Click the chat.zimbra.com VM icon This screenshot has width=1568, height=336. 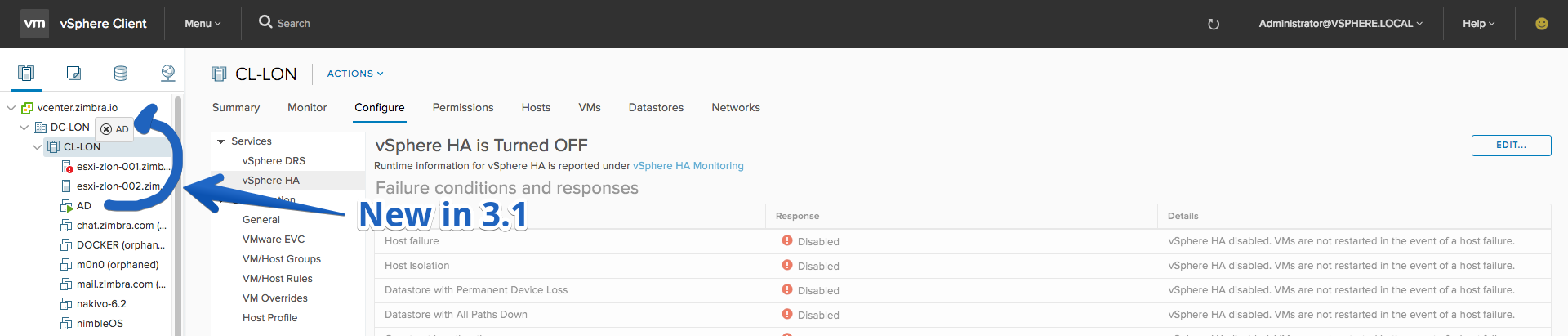point(67,226)
